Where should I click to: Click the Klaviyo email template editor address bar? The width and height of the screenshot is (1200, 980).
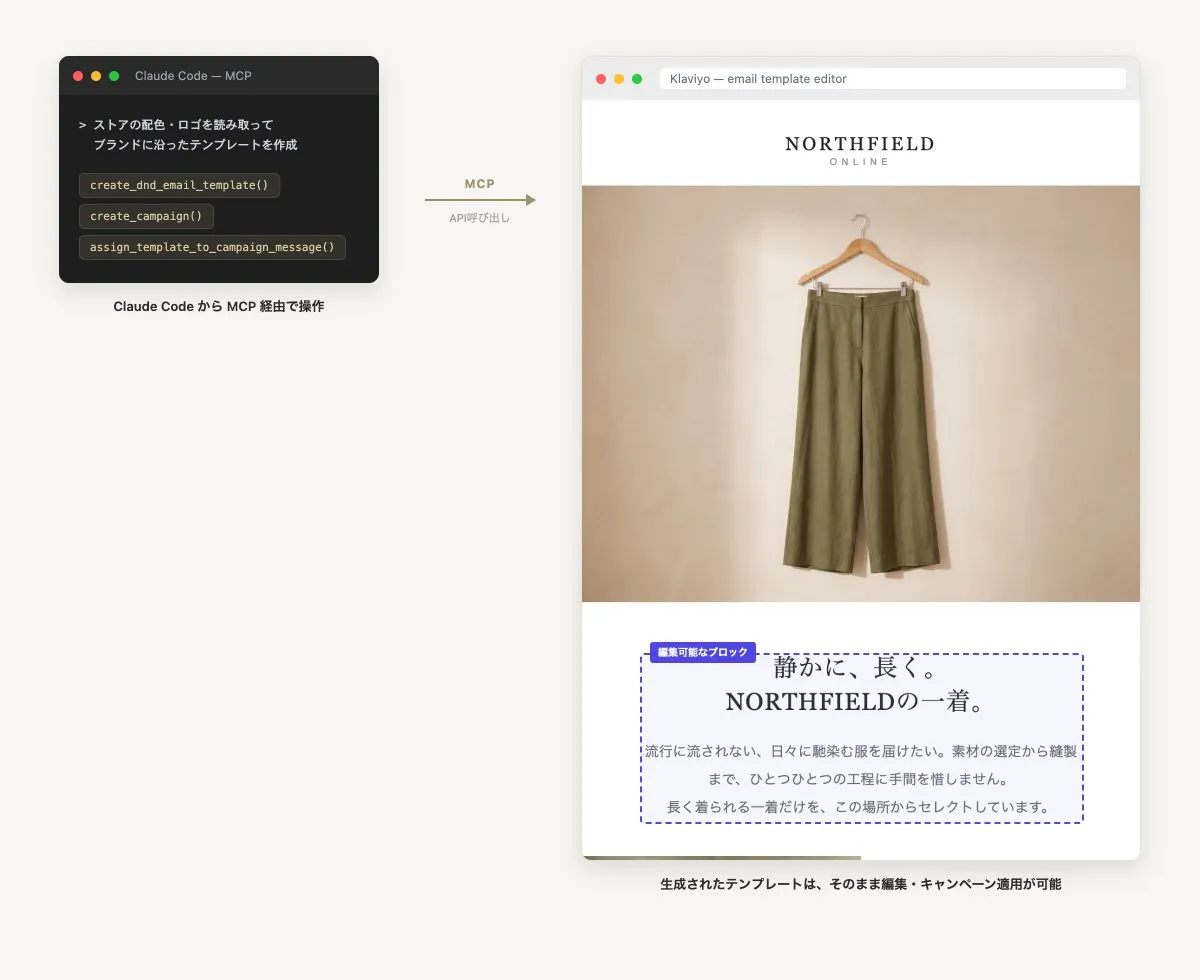coord(893,79)
